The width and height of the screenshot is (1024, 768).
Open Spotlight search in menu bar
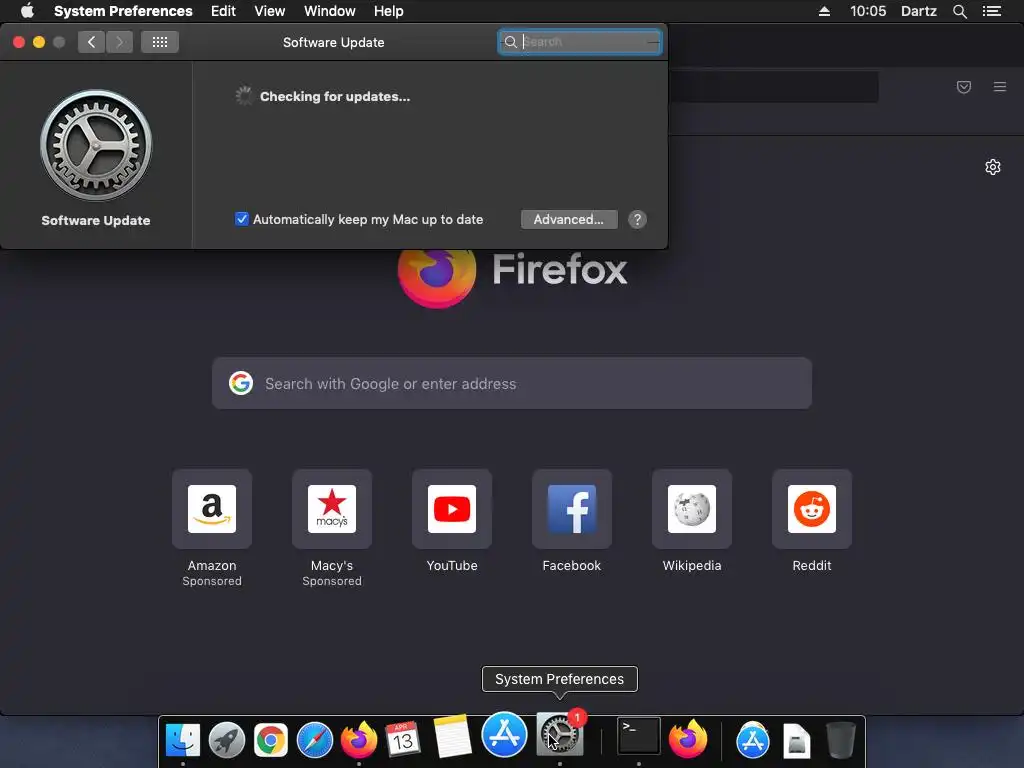point(959,11)
